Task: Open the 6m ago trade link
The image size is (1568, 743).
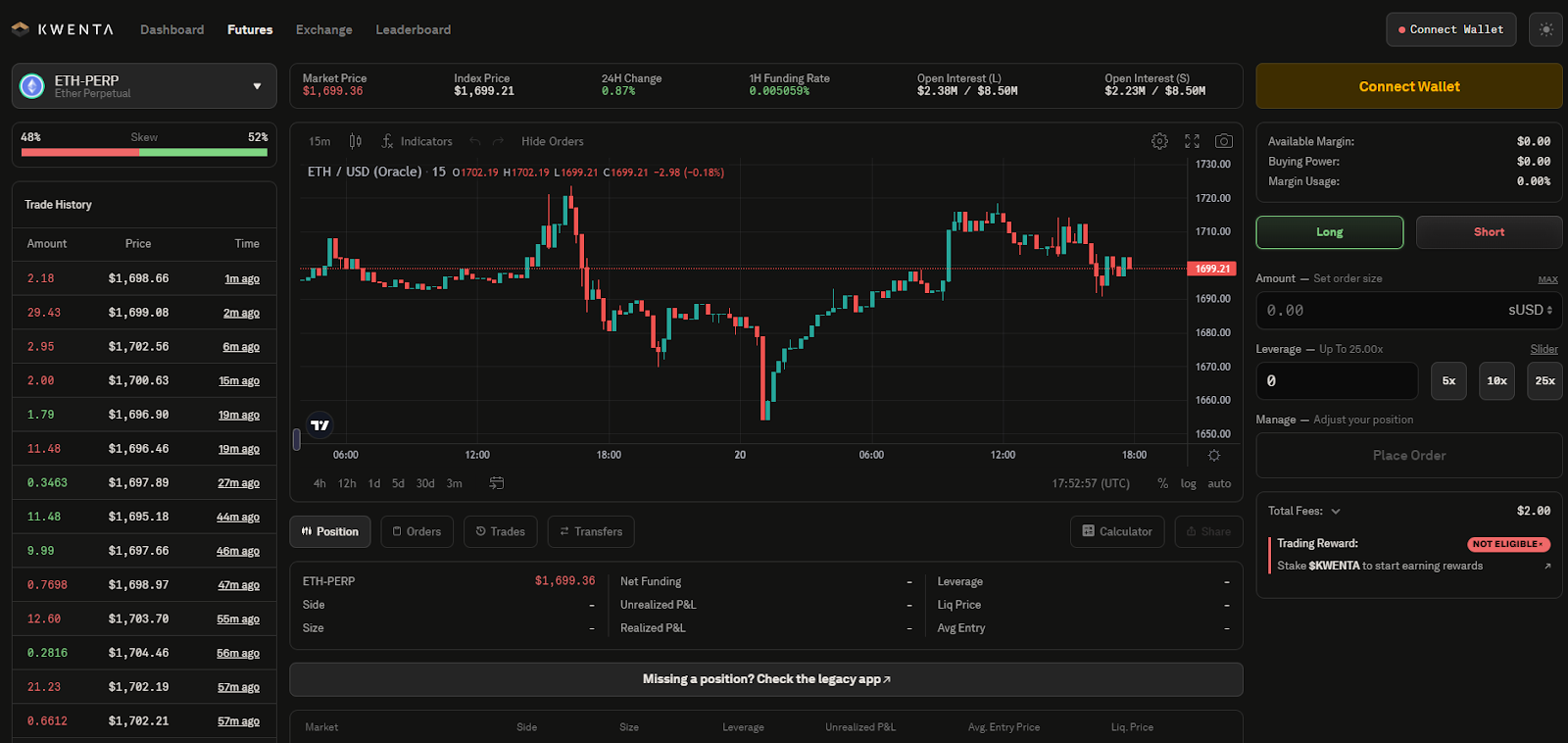Action: pyautogui.click(x=241, y=347)
